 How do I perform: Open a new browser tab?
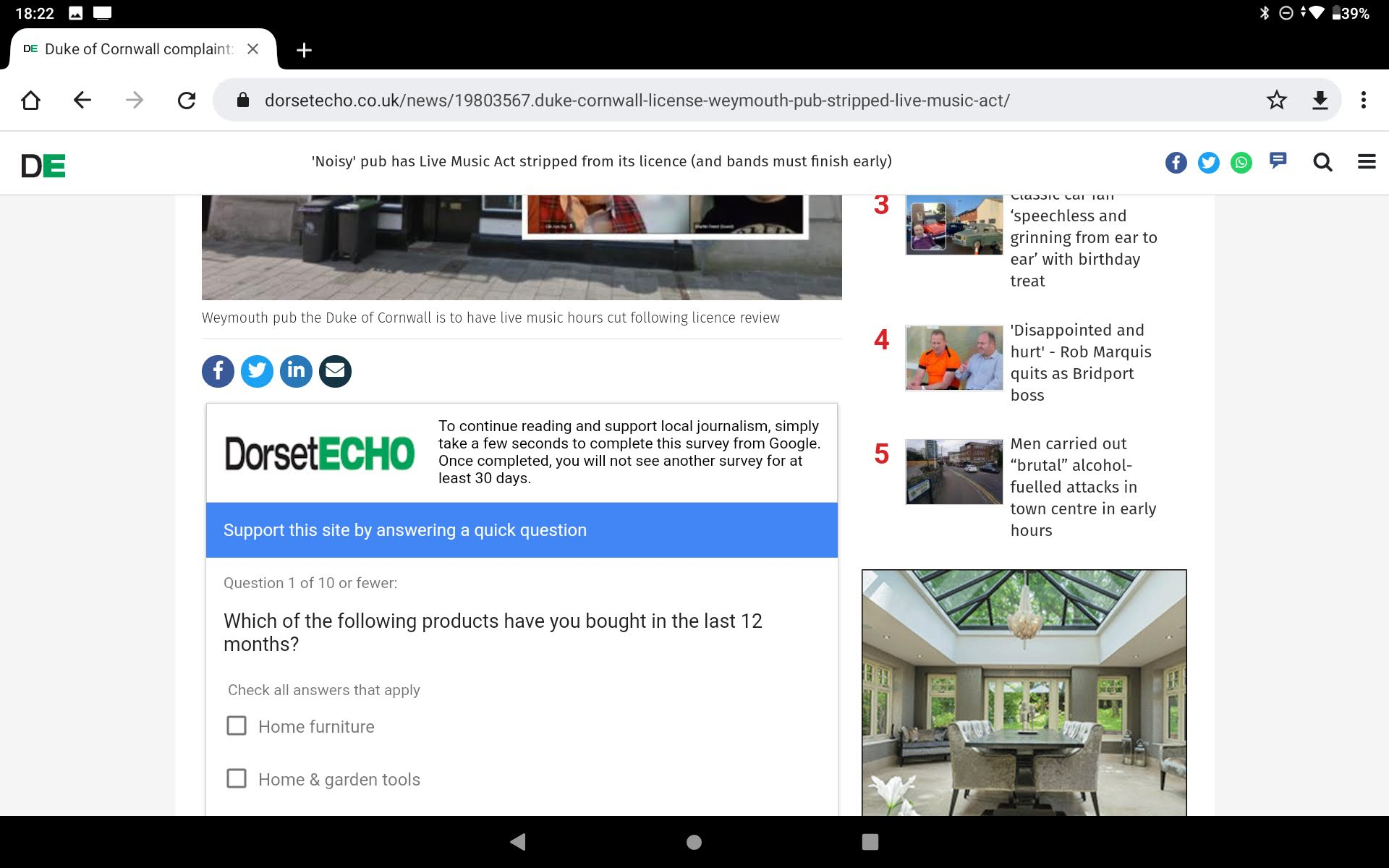[x=304, y=50]
